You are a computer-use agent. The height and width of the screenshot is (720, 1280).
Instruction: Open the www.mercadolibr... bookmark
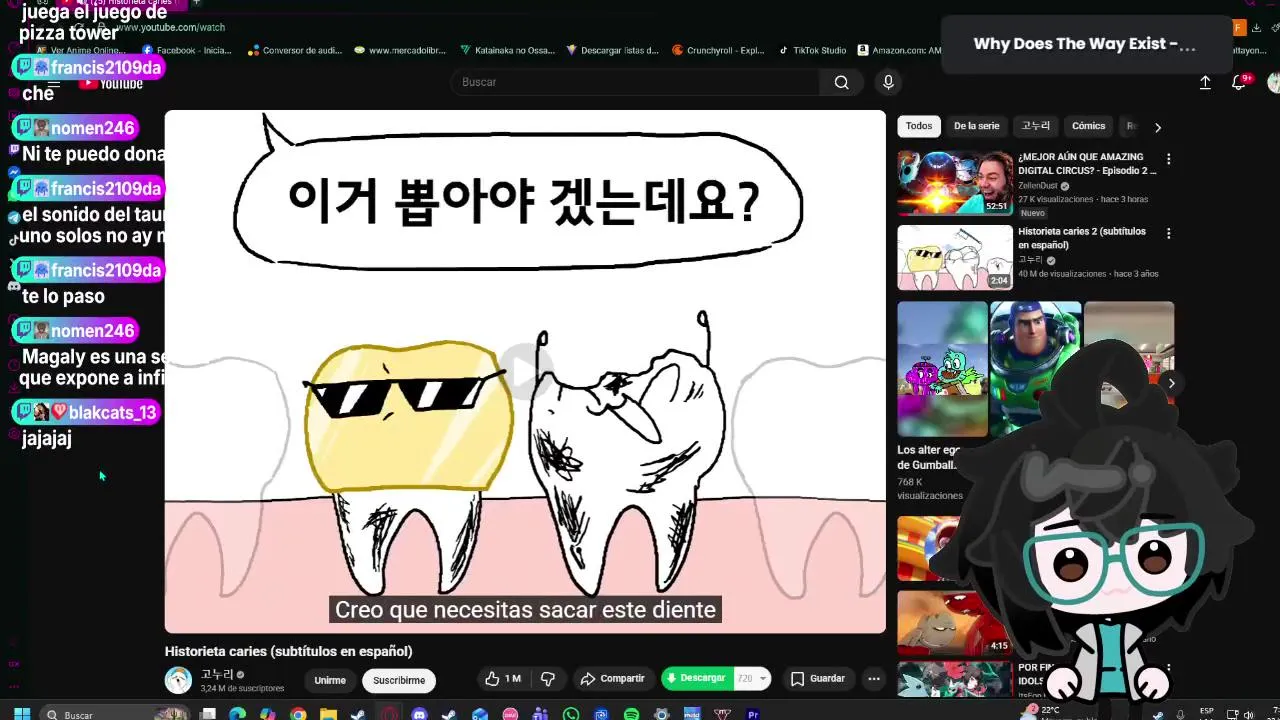pyautogui.click(x=400, y=50)
